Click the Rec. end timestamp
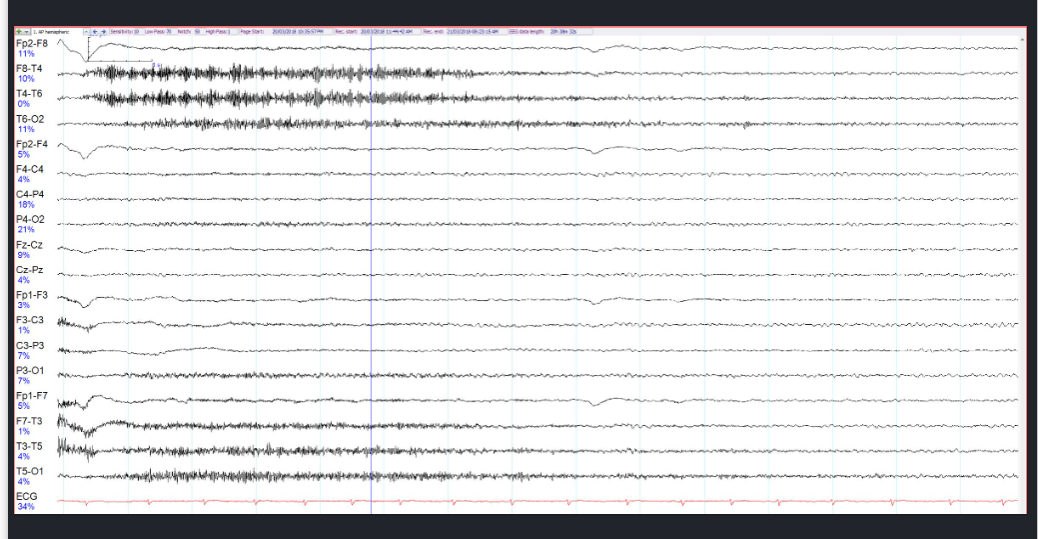 [x=473, y=31]
